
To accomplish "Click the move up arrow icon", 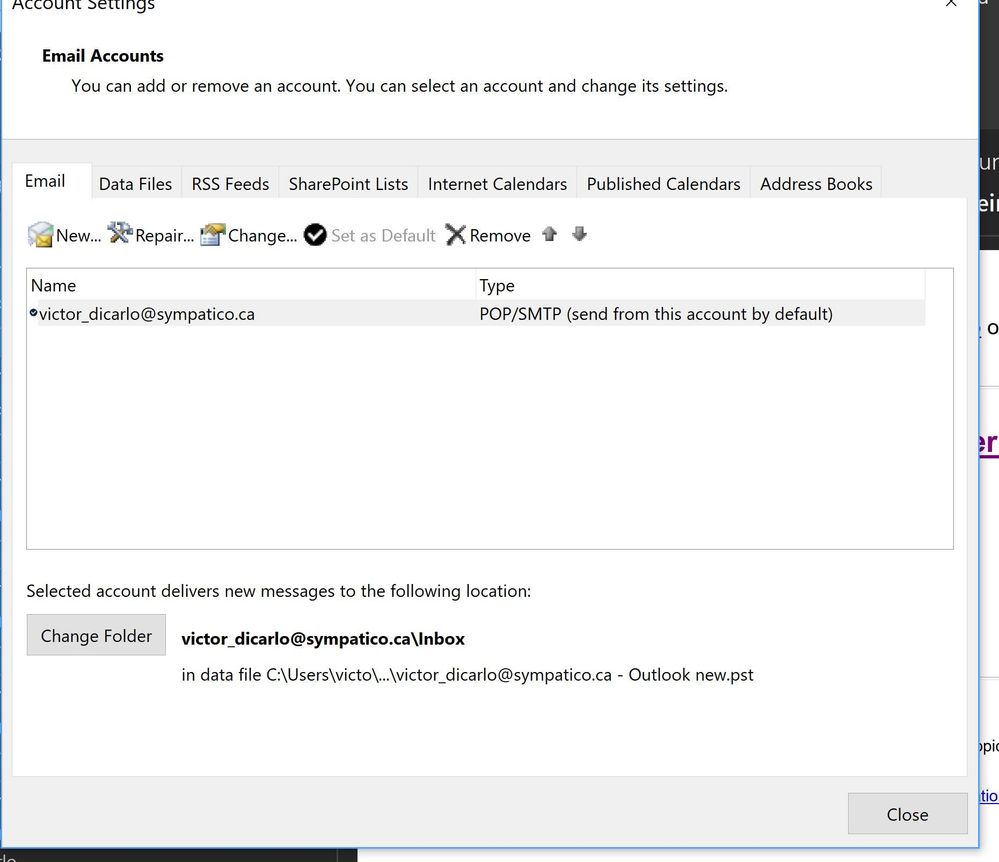I will pyautogui.click(x=548, y=234).
